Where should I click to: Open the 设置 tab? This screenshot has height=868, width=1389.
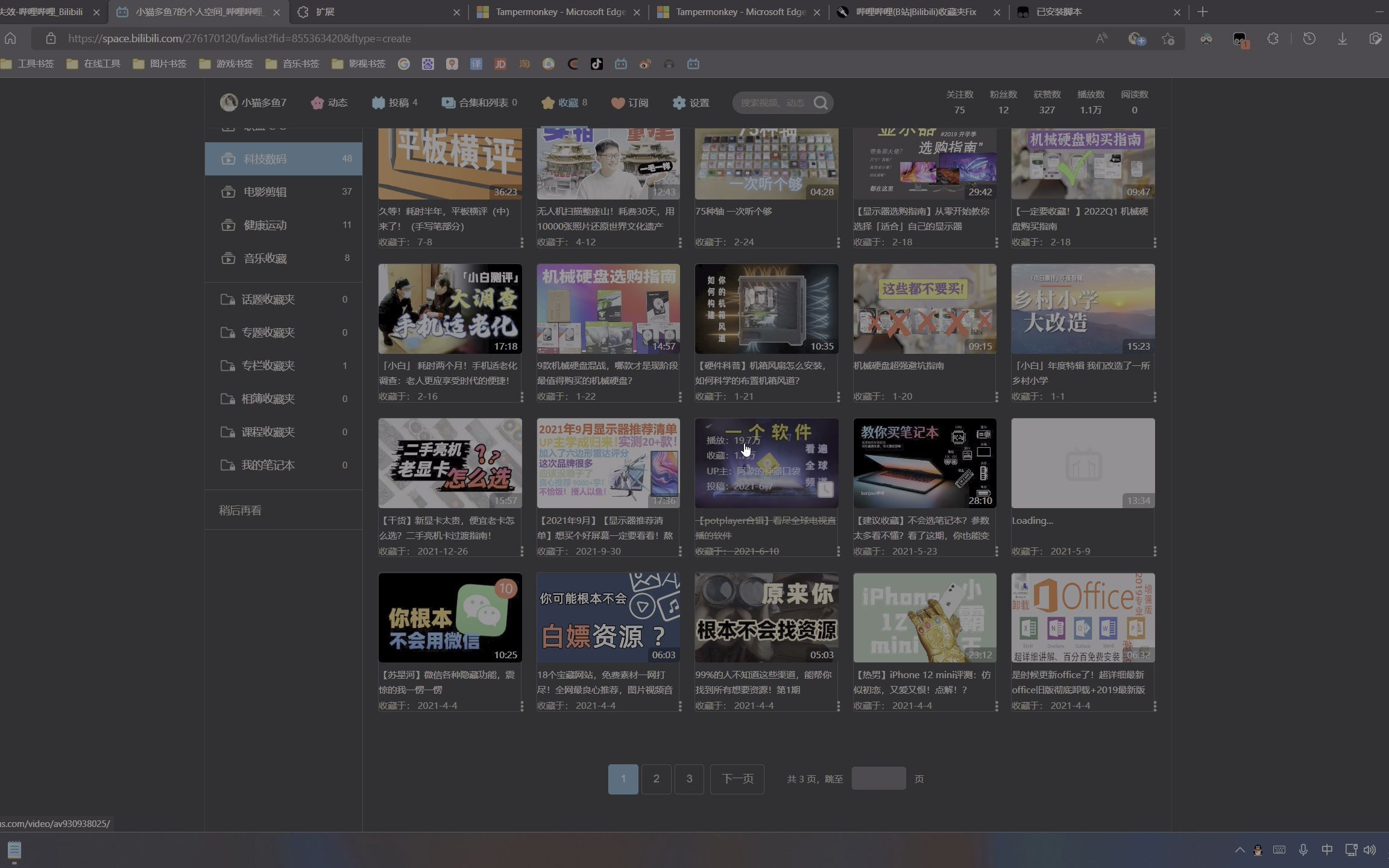(x=691, y=103)
